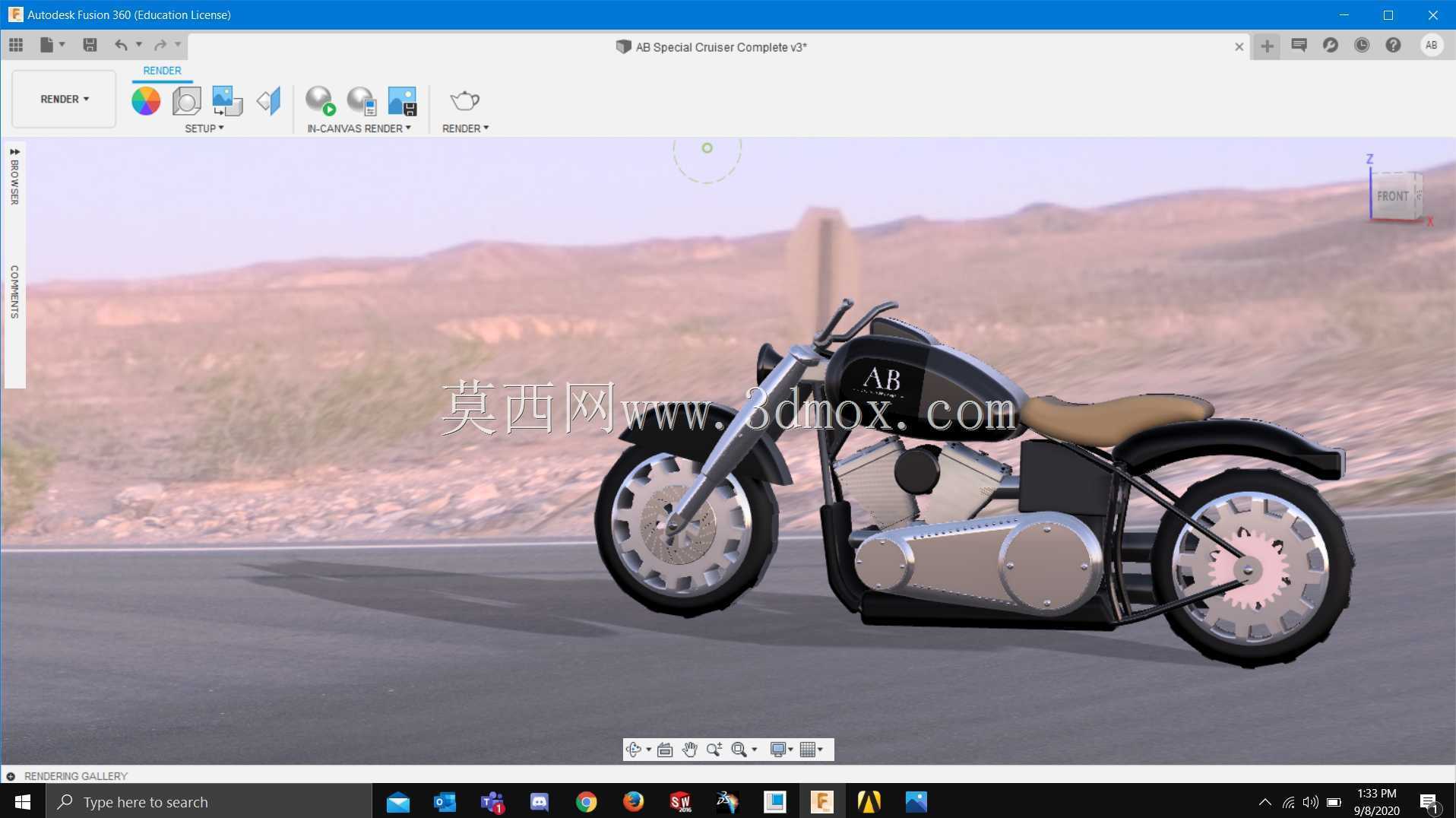
Task: Open the File icon dropdown arrow
Action: pos(62,45)
